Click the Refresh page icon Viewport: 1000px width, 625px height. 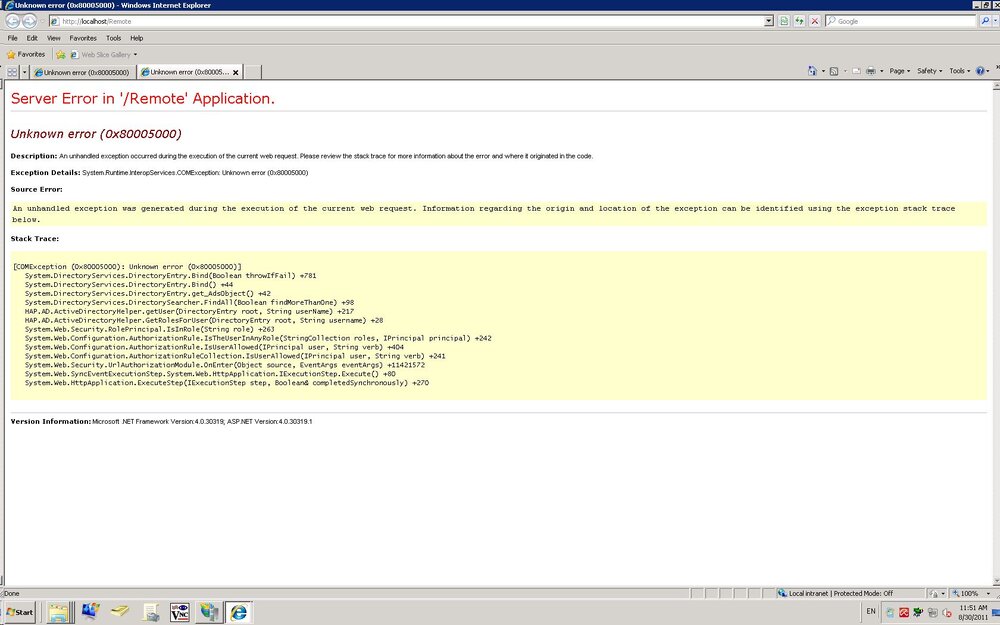(x=799, y=21)
